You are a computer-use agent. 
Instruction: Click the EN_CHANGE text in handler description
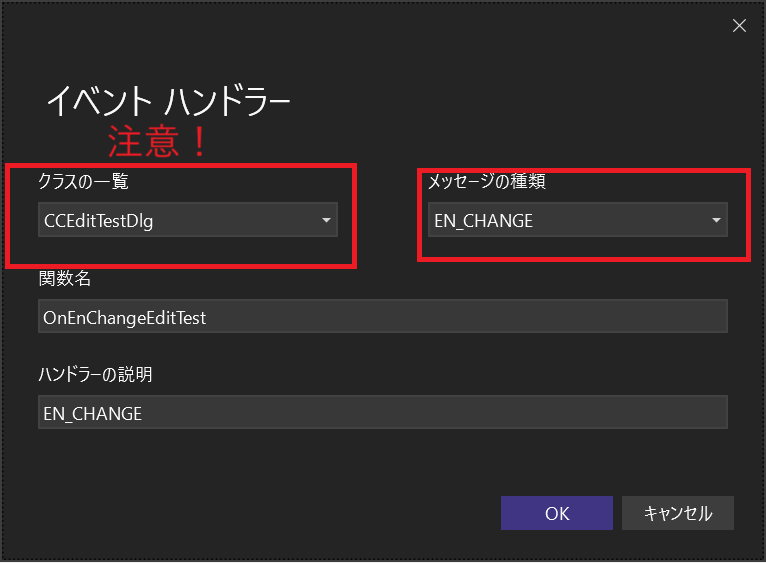click(93, 413)
